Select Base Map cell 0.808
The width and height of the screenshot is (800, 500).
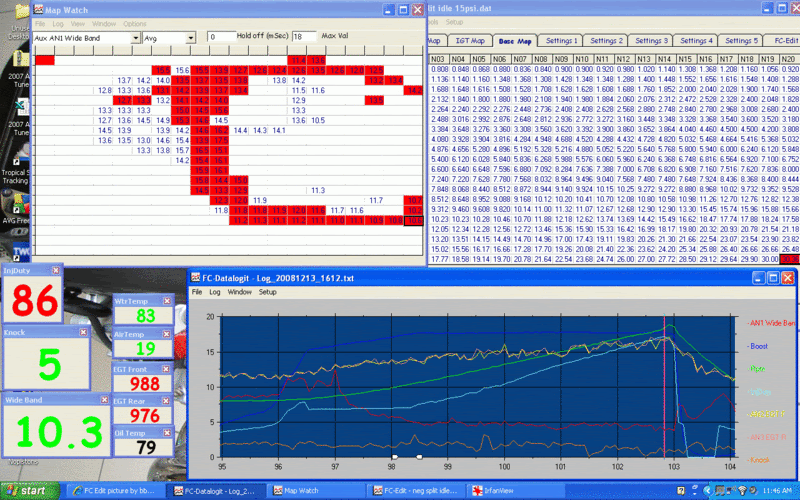pyautogui.click(x=439, y=69)
